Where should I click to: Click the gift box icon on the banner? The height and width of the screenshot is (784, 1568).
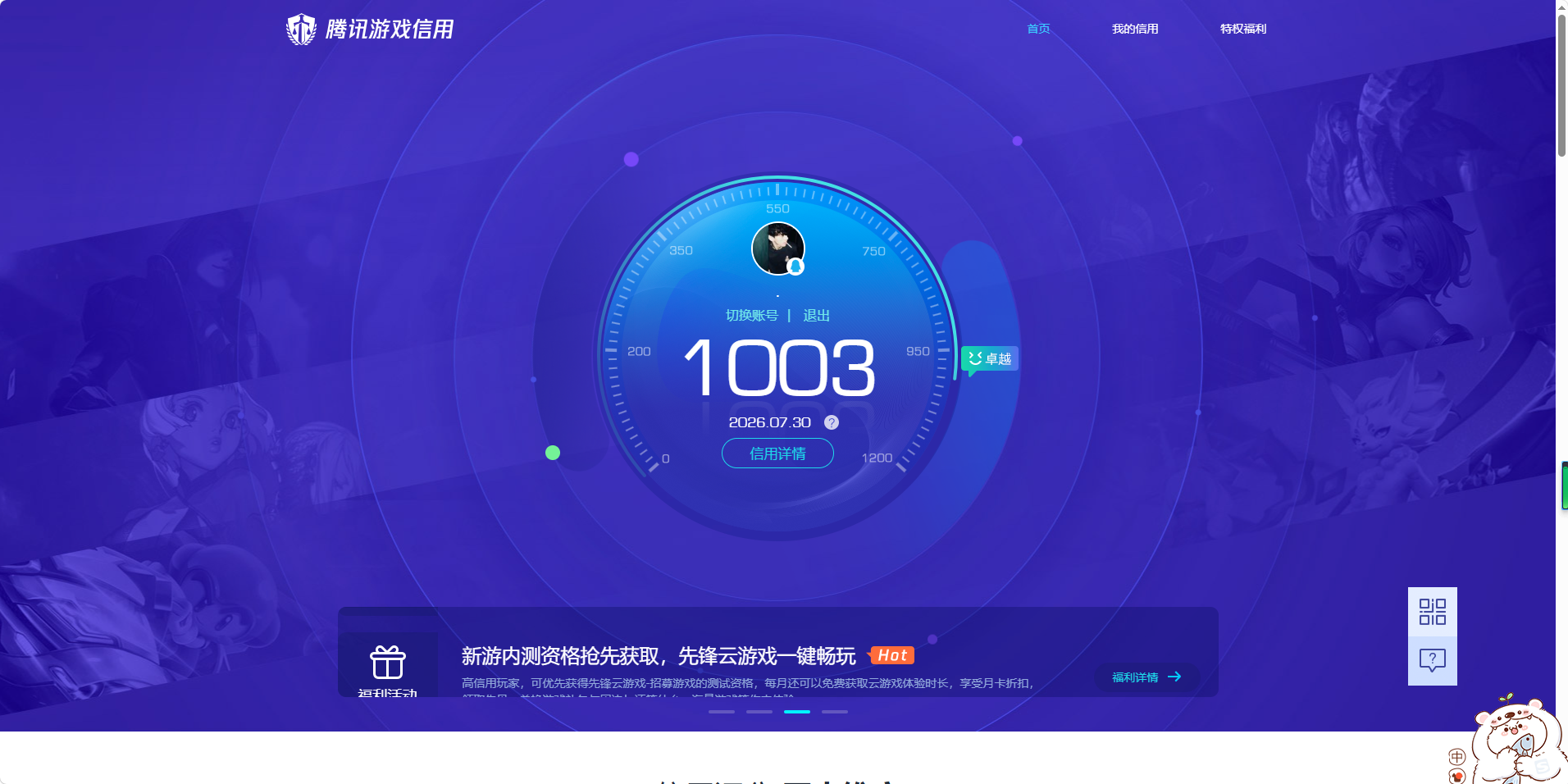pos(388,662)
